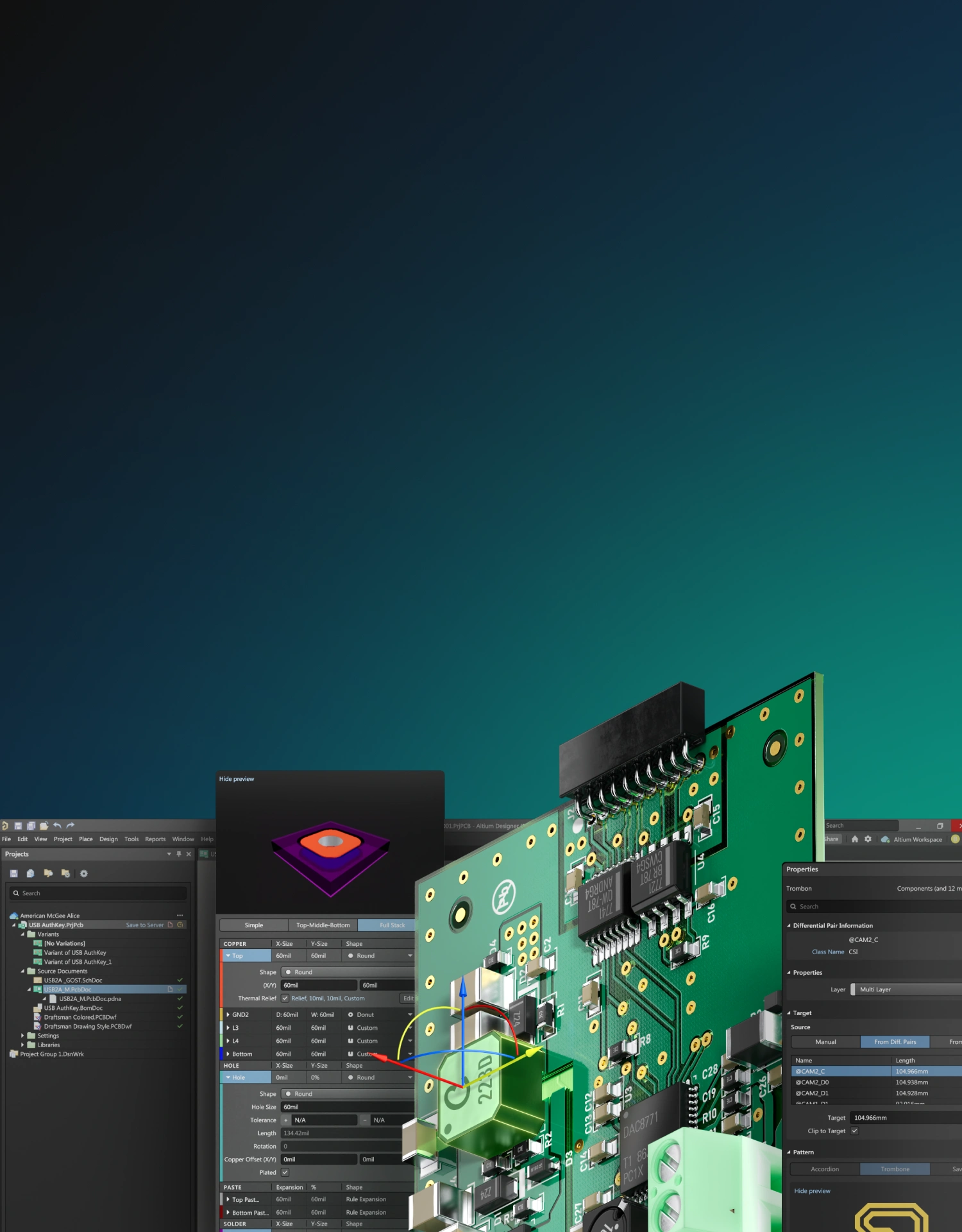The height and width of the screenshot is (1232, 962).
Task: Click the Save to Server link
Action: 145,925
